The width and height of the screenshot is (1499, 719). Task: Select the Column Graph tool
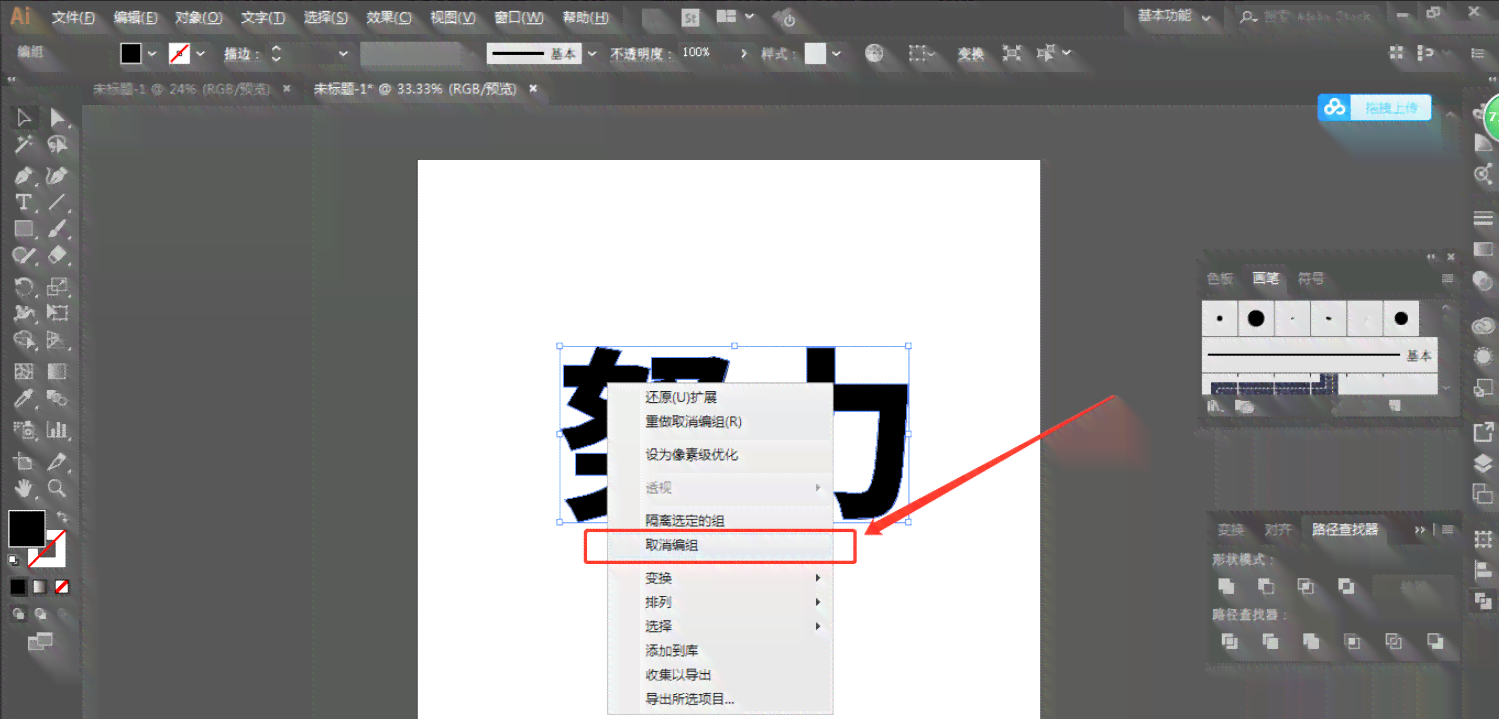pos(58,430)
